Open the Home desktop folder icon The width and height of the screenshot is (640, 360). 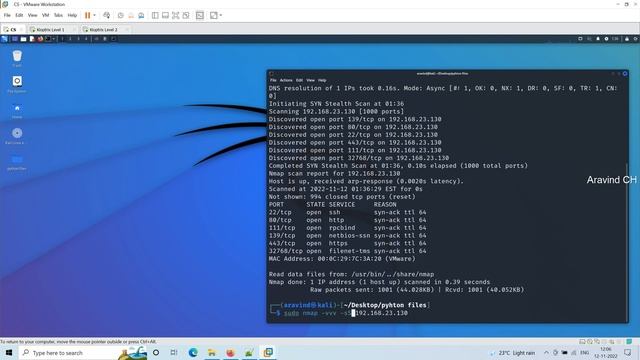pos(17,110)
